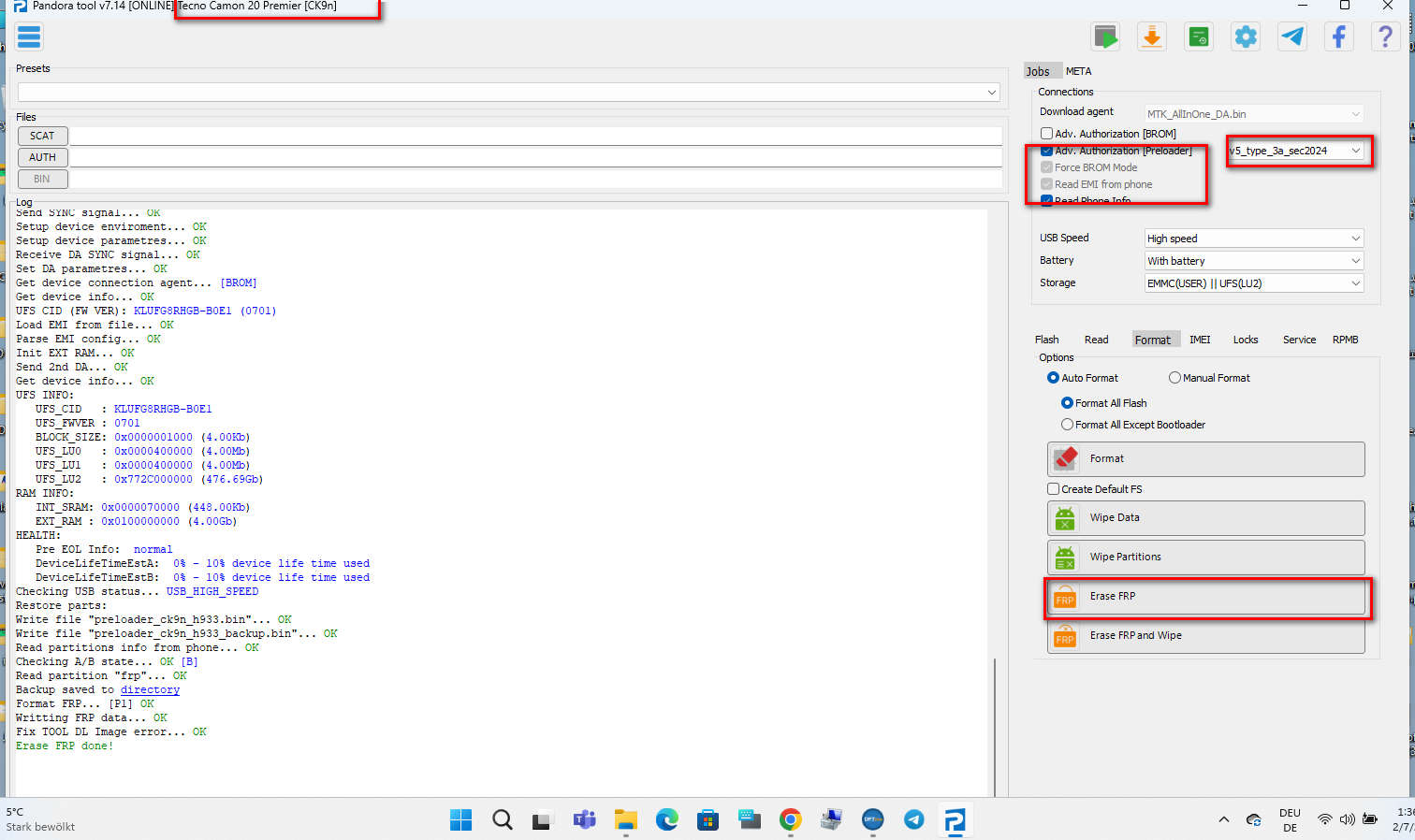Viewport: 1415px width, 840px height.
Task: Select the Auto Format radio button
Action: 1053,378
